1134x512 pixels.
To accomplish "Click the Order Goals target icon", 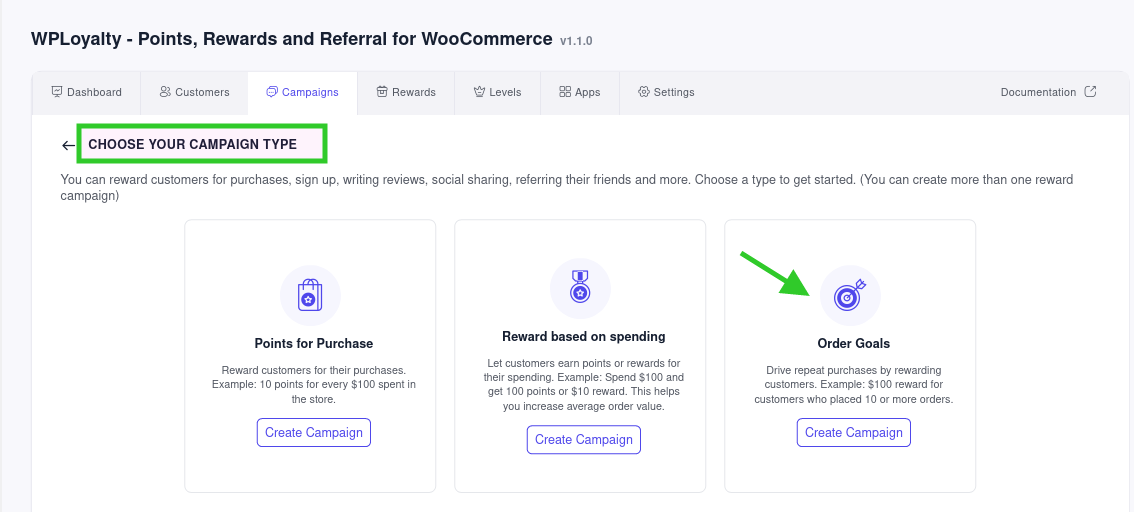I will point(850,295).
